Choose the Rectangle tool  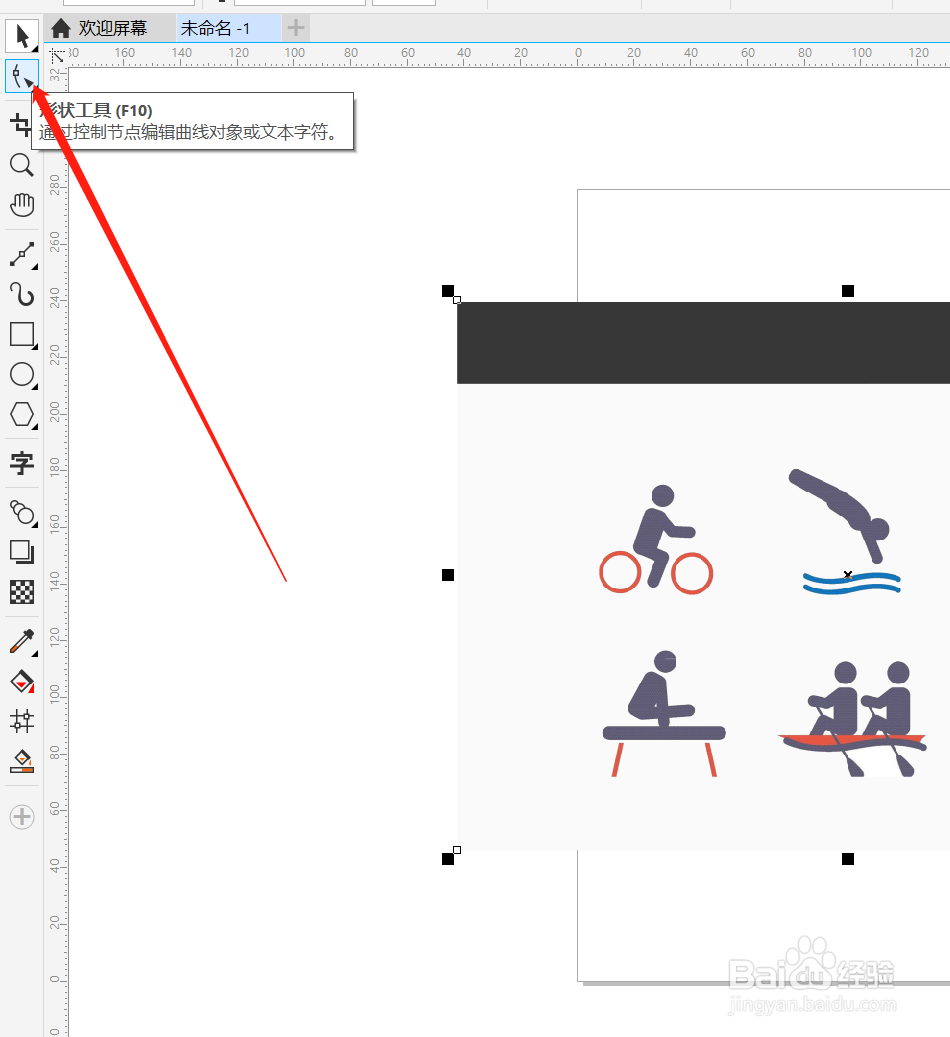click(22, 335)
